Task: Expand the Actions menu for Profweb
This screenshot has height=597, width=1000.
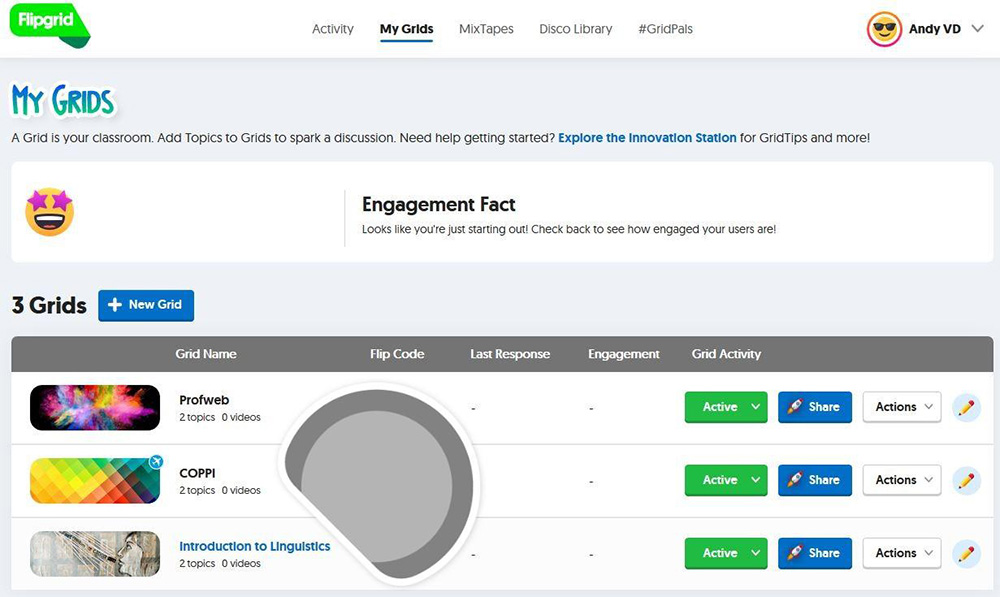Action: point(902,407)
